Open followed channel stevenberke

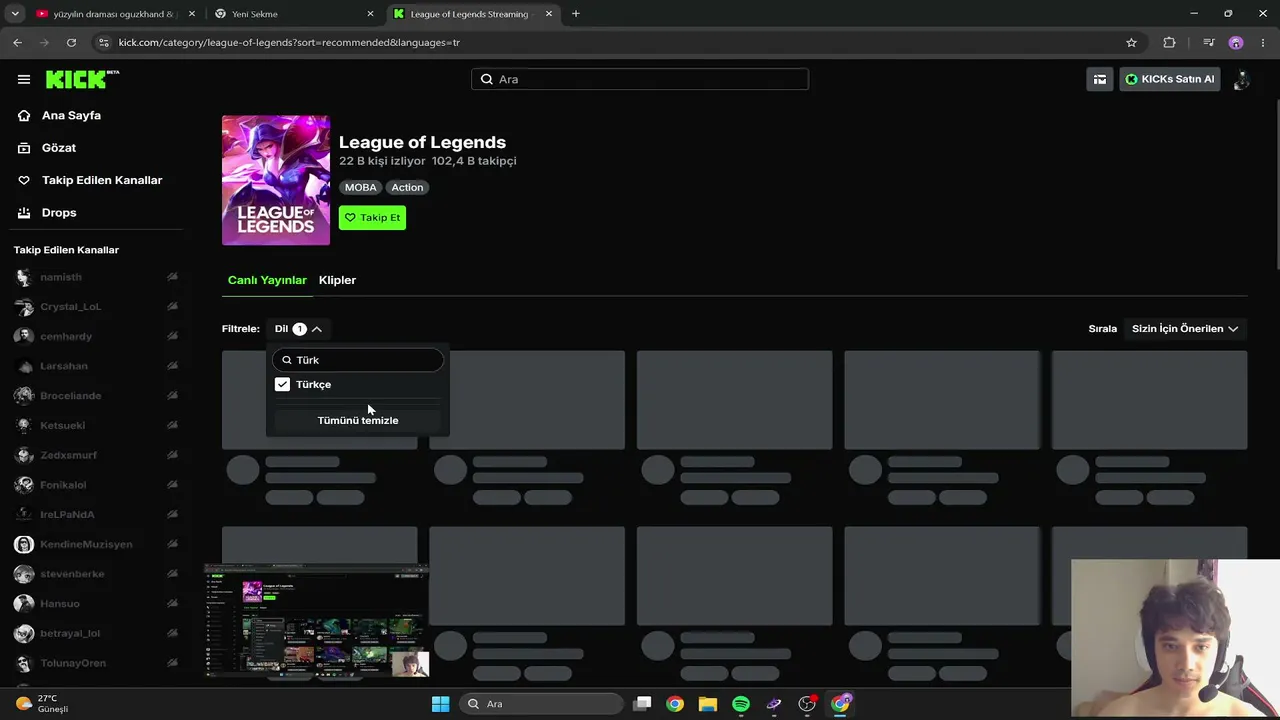click(72, 574)
